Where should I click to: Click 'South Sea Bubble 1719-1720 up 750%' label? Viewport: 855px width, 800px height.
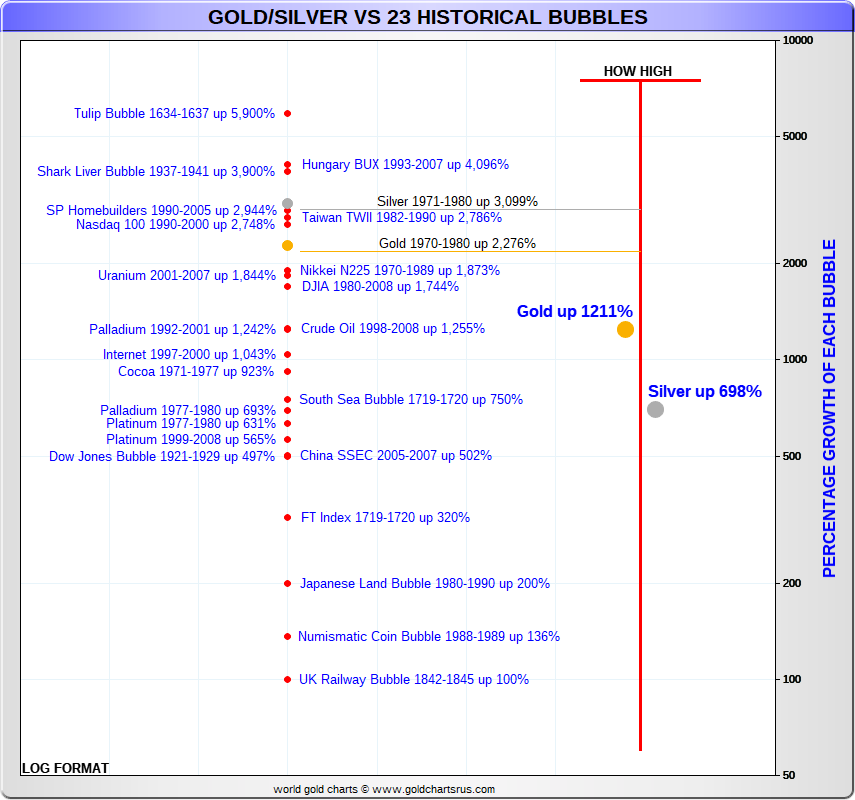pos(411,399)
